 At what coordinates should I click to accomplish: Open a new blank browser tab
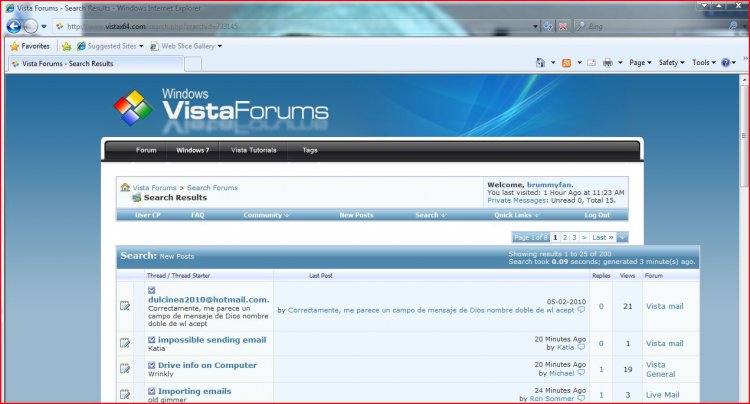193,64
